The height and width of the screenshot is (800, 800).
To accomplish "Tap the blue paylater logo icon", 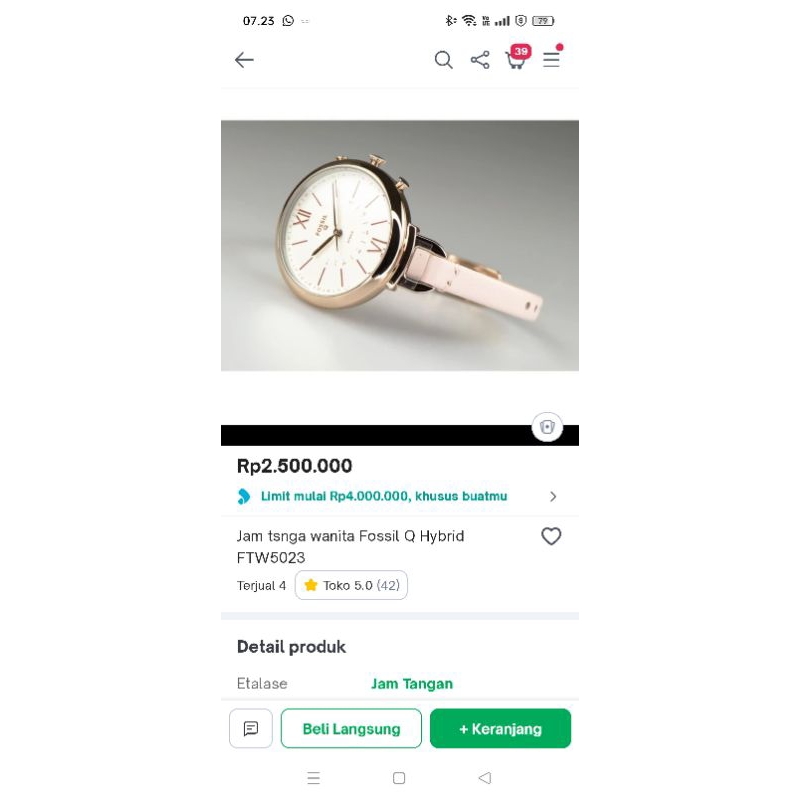I will [244, 496].
